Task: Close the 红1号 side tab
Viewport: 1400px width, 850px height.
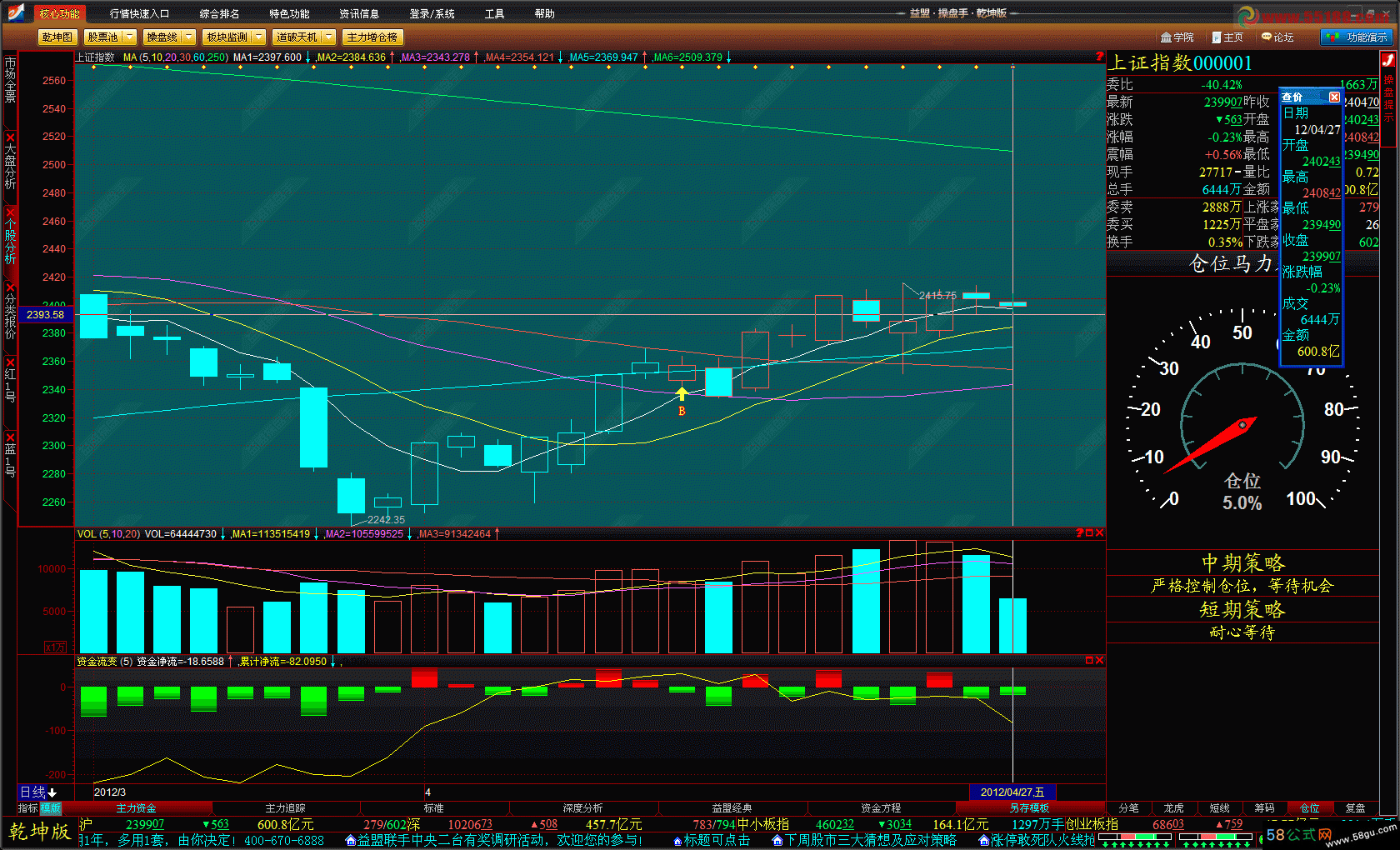Action: [10, 362]
